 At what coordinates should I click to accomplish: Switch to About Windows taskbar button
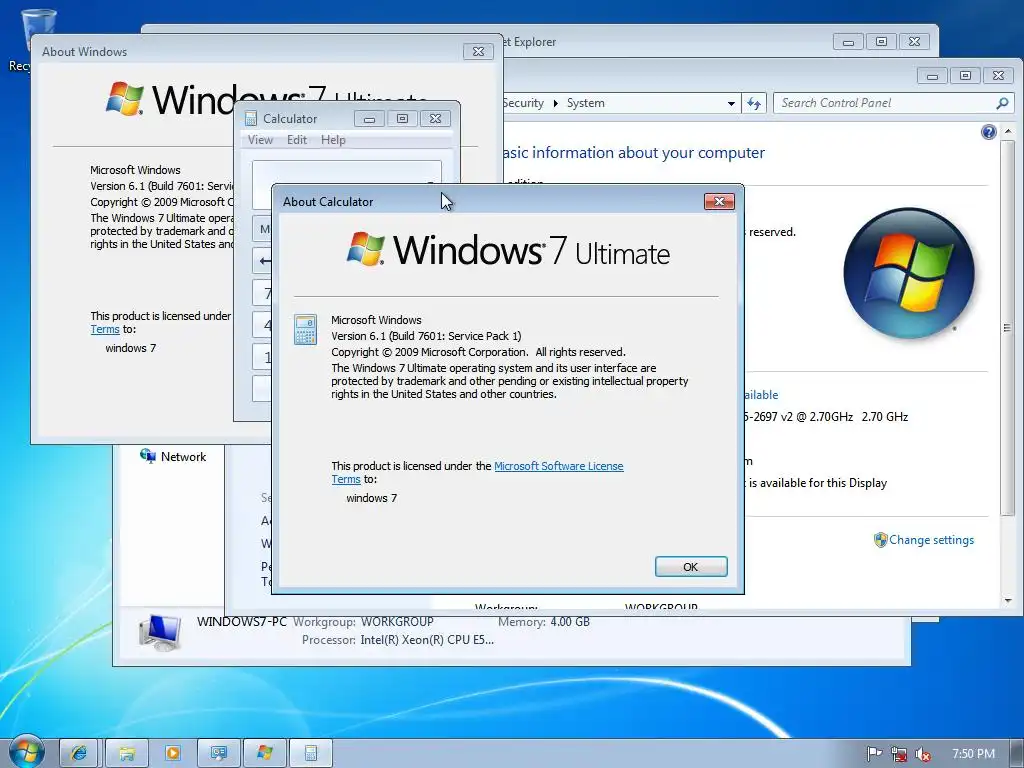pos(264,753)
